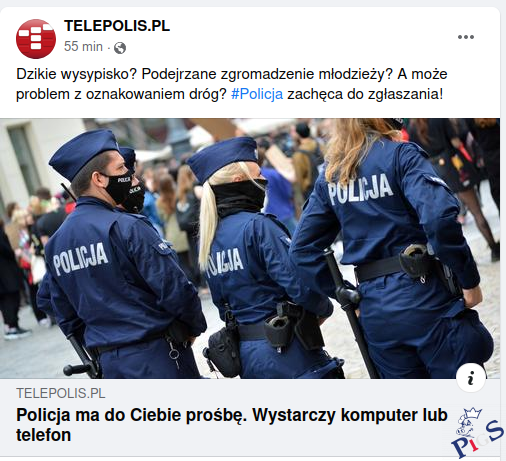Open the police officers article preview photo
Screen dimensions: 506x461
pos(250,248)
